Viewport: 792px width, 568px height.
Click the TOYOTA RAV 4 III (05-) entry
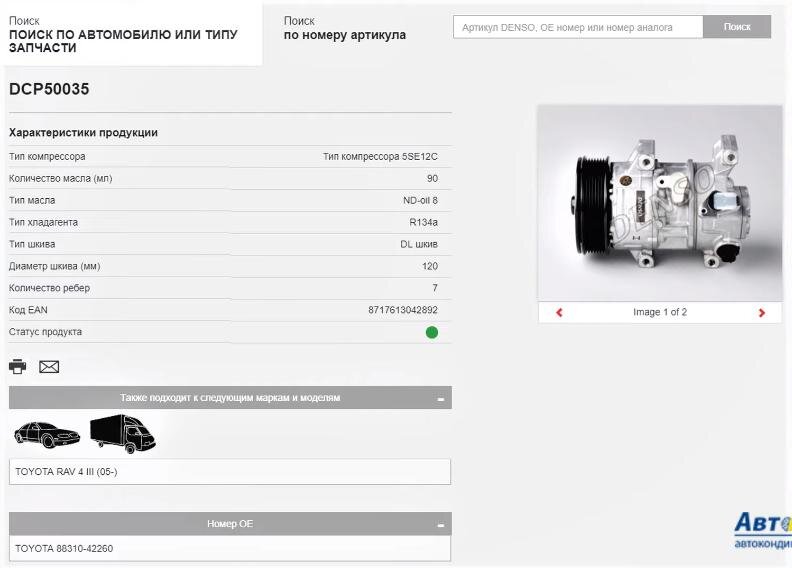click(x=230, y=472)
